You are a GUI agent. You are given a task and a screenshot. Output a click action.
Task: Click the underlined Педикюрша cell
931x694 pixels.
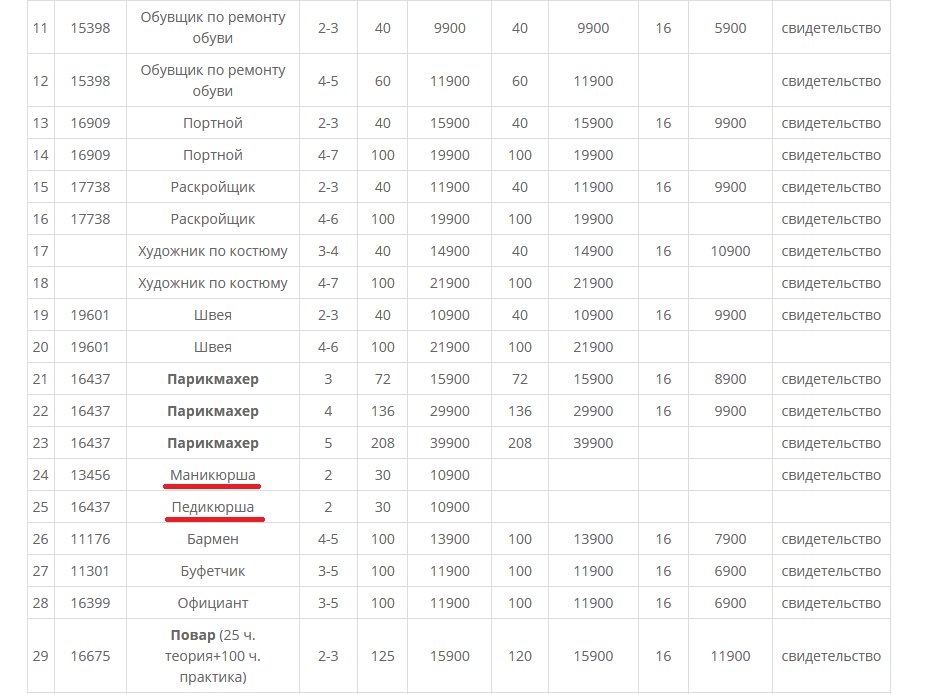click(212, 507)
